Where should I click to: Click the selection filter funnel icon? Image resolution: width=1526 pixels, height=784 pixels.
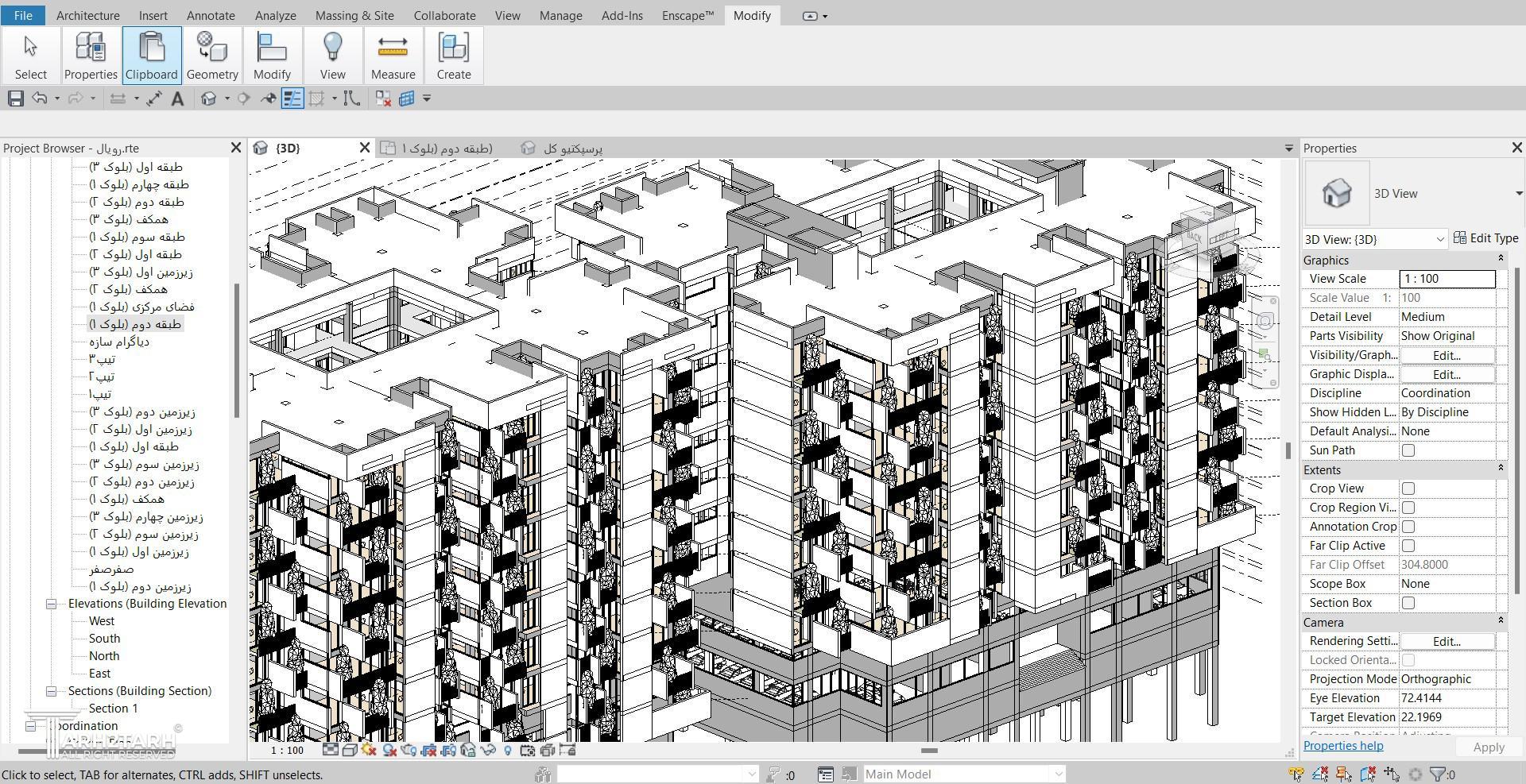click(x=1437, y=774)
